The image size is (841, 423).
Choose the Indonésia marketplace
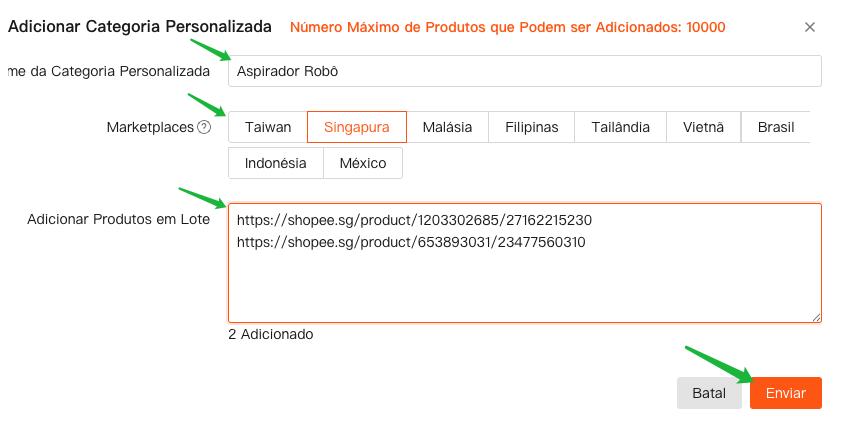[x=275, y=163]
